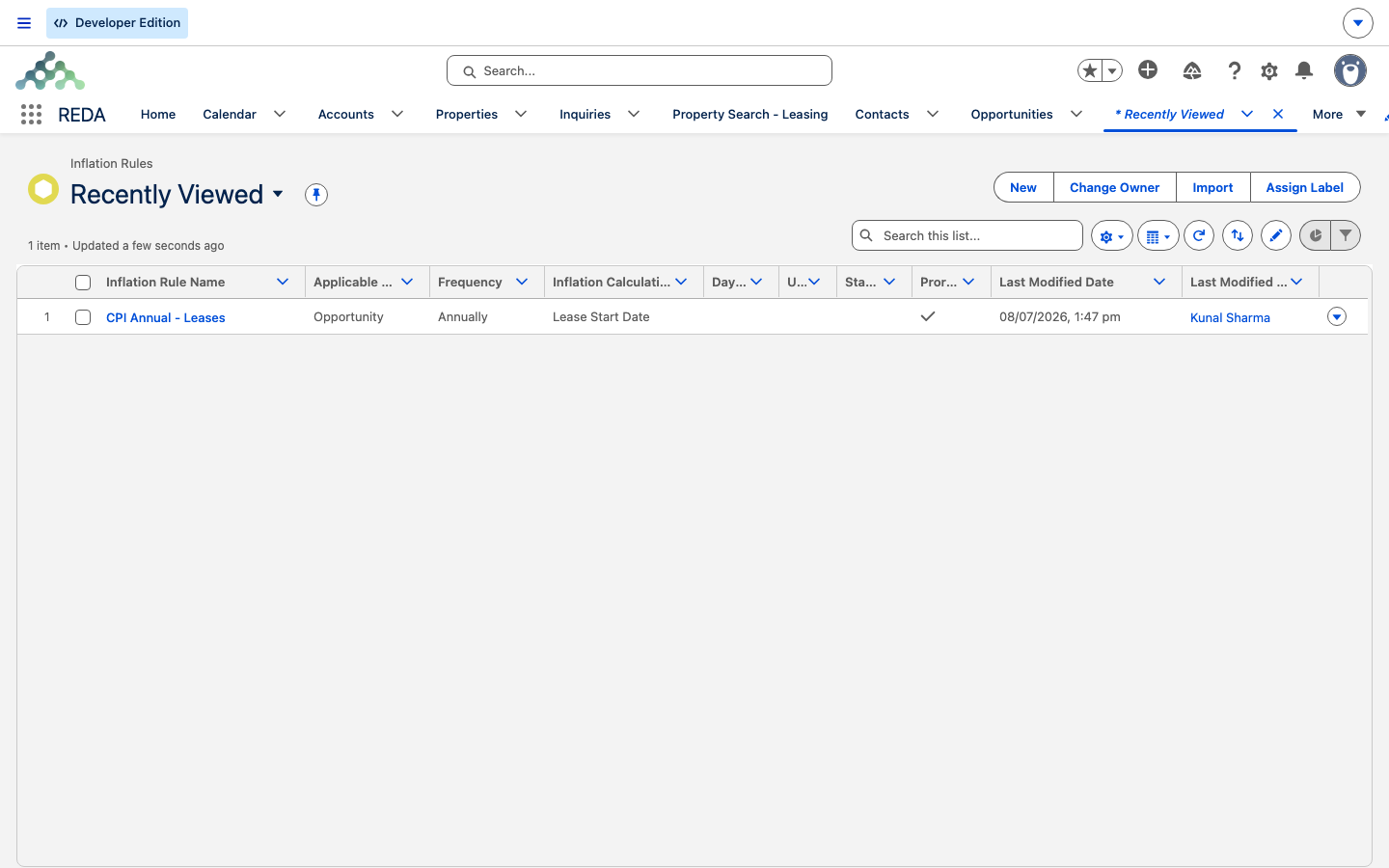Screen dimensions: 1389x868
Task: Open the Trailhead guidance icon
Action: point(1192,70)
